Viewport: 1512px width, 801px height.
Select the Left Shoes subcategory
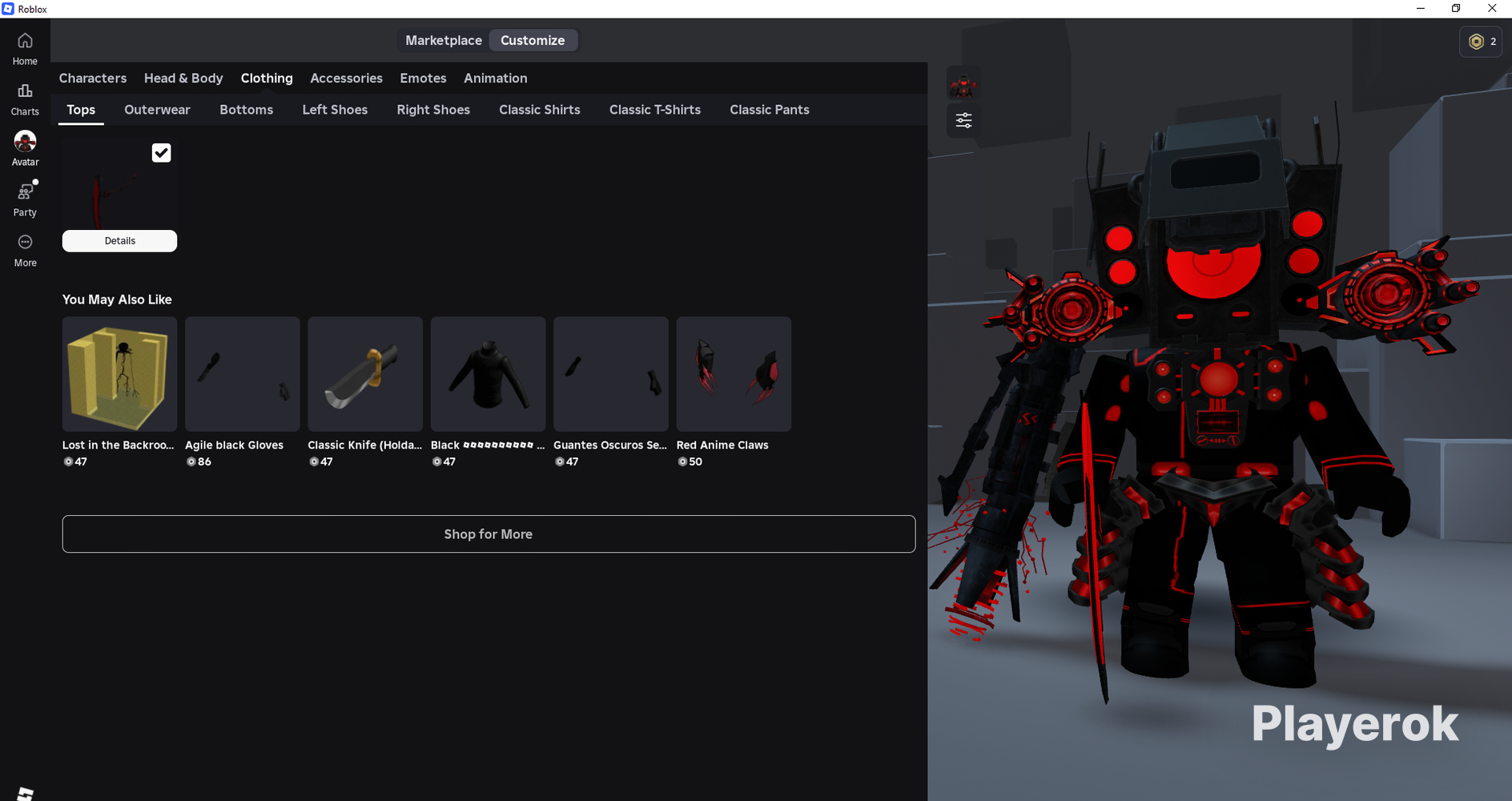(x=335, y=110)
